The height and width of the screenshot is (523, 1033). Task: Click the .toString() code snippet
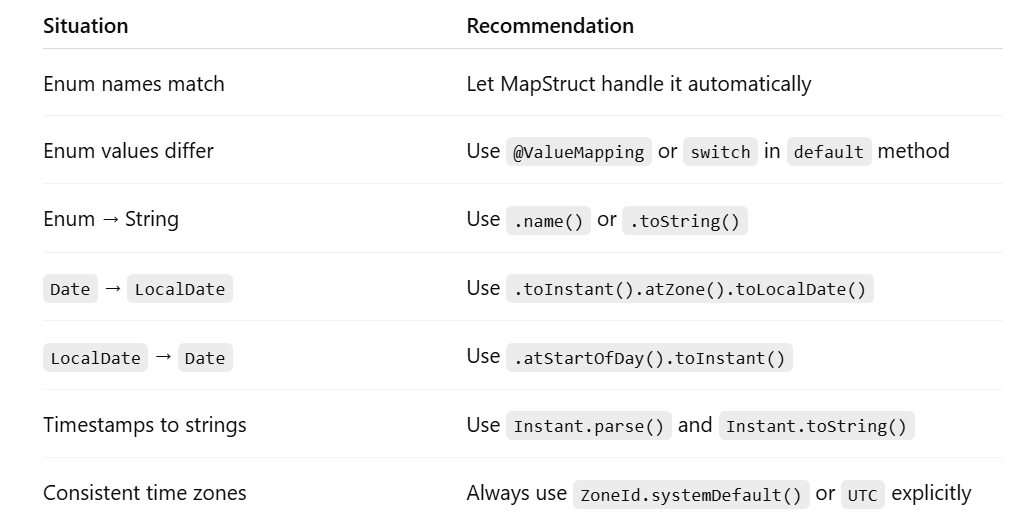coord(684,220)
